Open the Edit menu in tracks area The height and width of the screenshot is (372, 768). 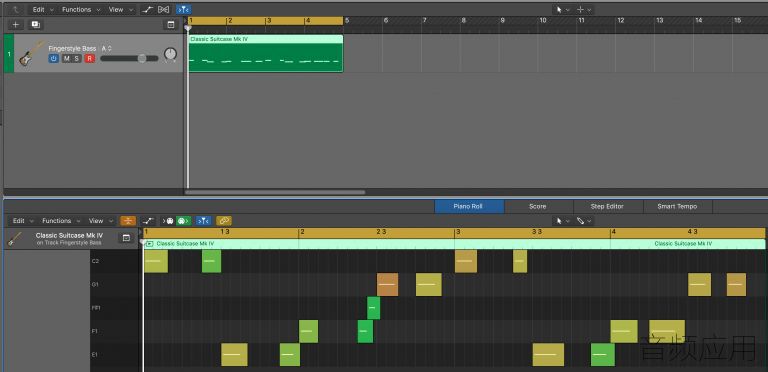42,9
